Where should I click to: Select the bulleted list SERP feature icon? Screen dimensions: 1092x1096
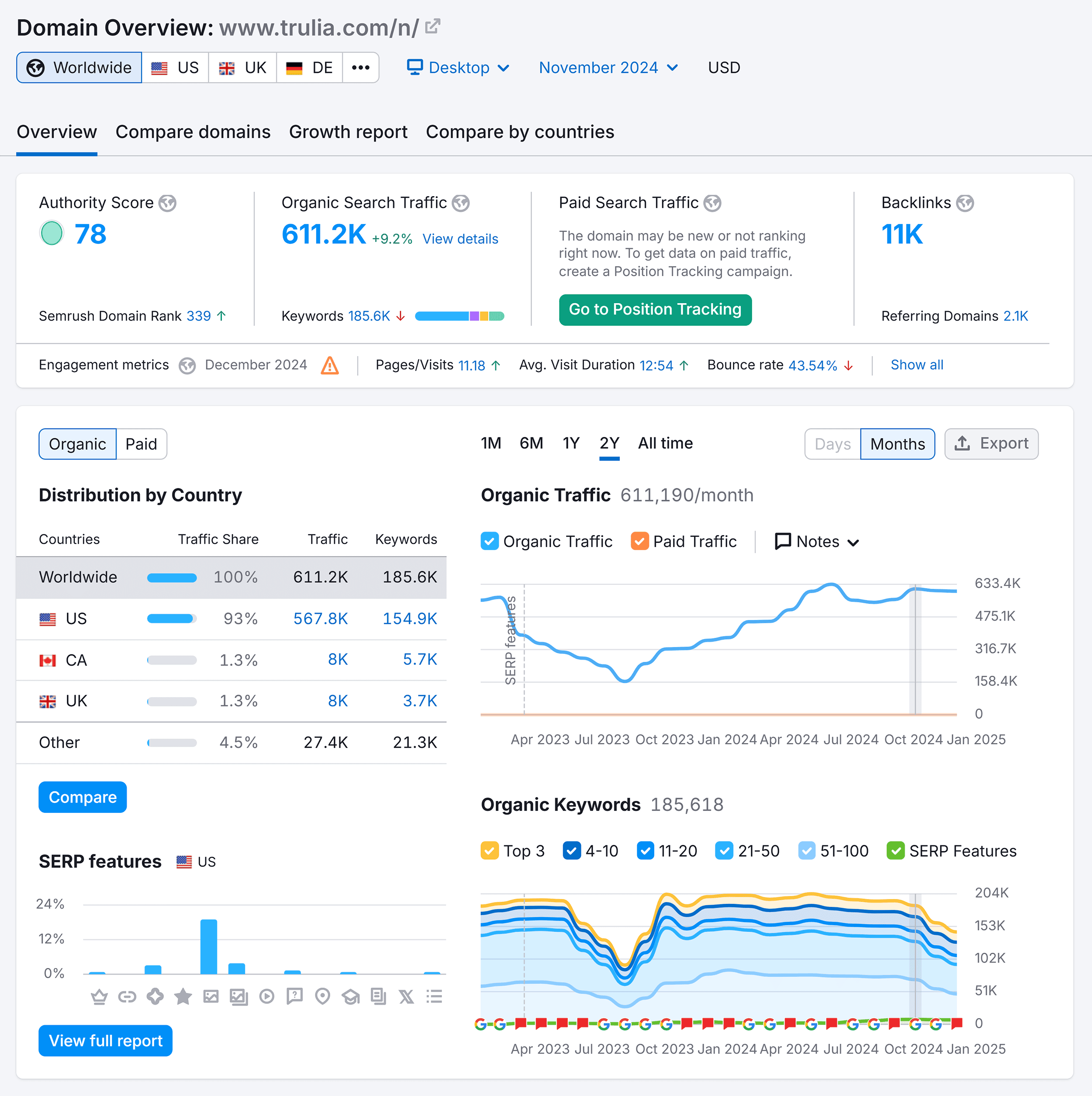pos(434,996)
